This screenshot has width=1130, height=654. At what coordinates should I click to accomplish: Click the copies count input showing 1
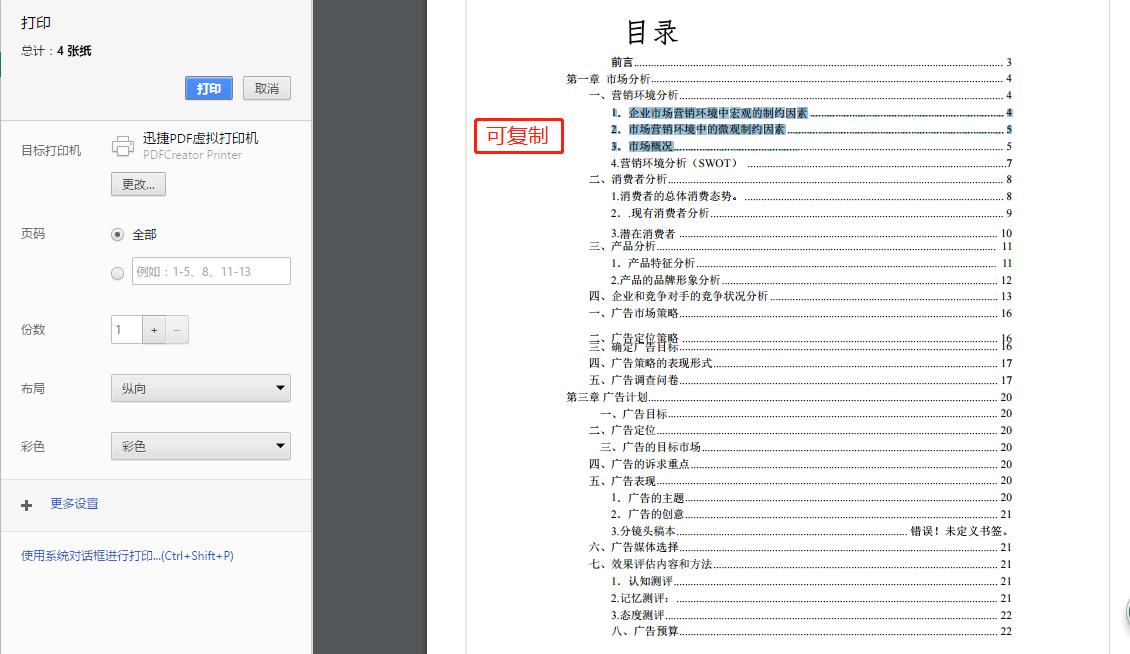125,329
